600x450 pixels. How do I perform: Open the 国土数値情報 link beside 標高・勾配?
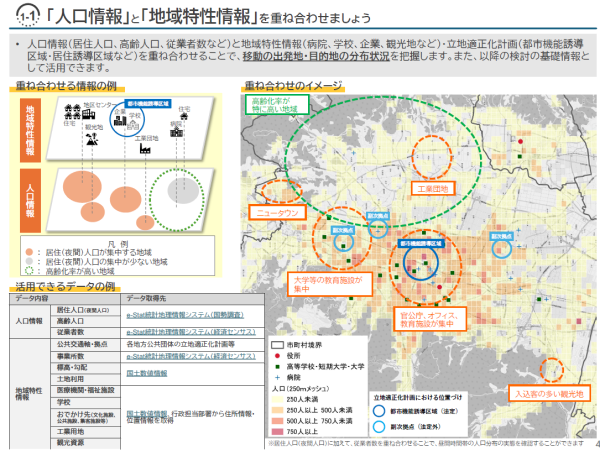click(147, 373)
